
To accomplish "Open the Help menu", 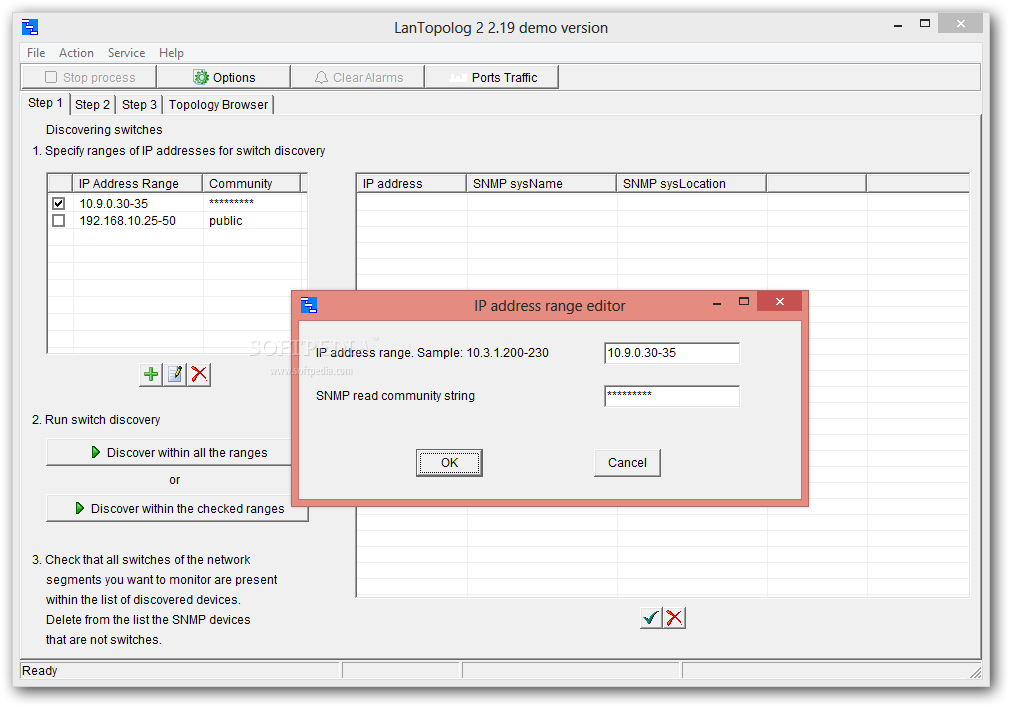I will coord(171,53).
